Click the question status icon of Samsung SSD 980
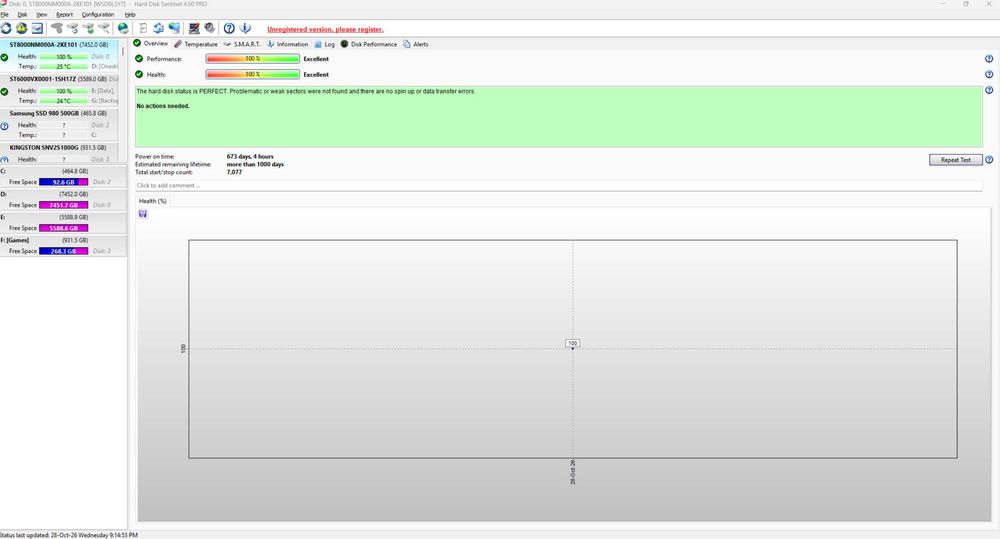Image resolution: width=1000 pixels, height=539 pixels. pos(4,126)
